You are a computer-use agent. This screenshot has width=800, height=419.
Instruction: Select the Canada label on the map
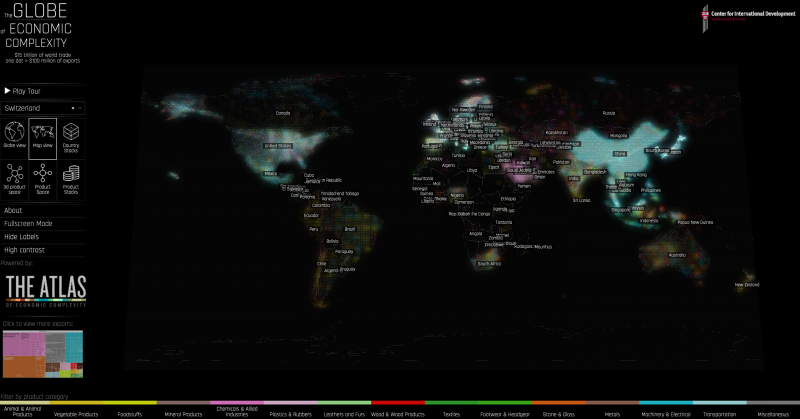[283, 113]
